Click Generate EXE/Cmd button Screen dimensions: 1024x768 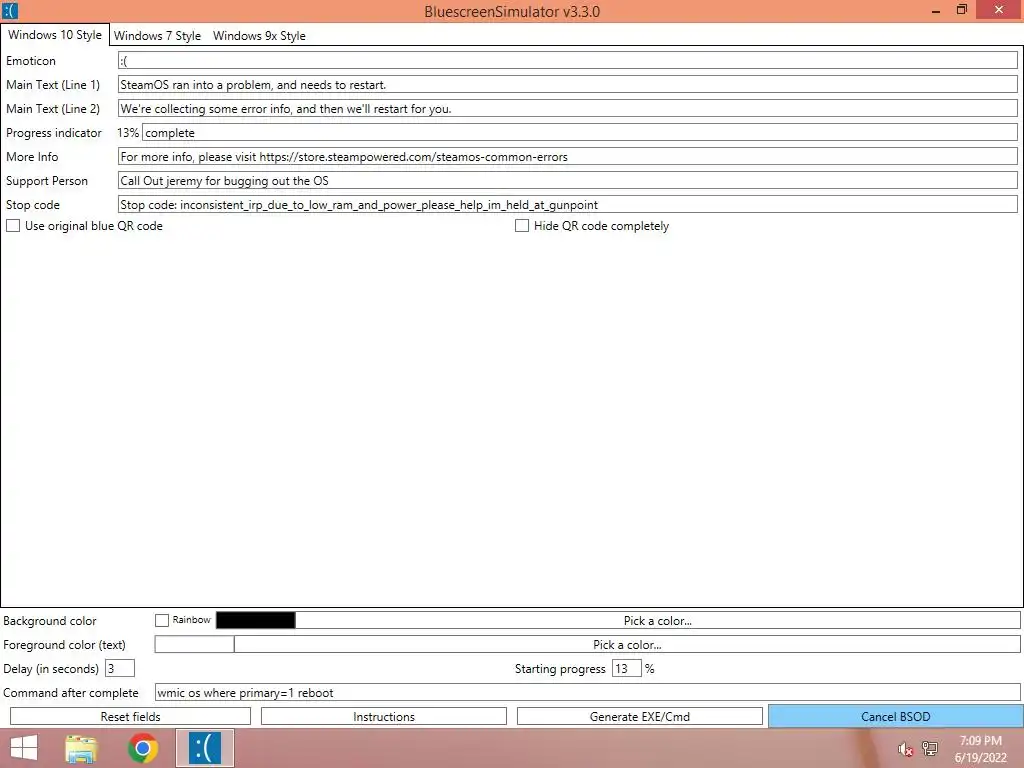point(639,716)
